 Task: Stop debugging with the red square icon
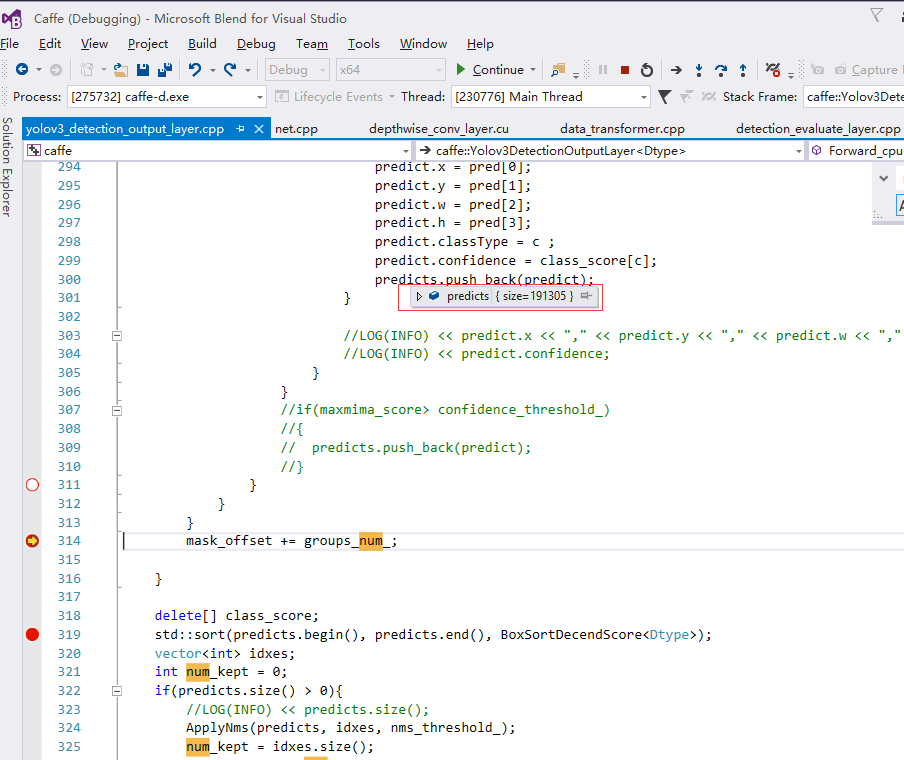pos(624,70)
